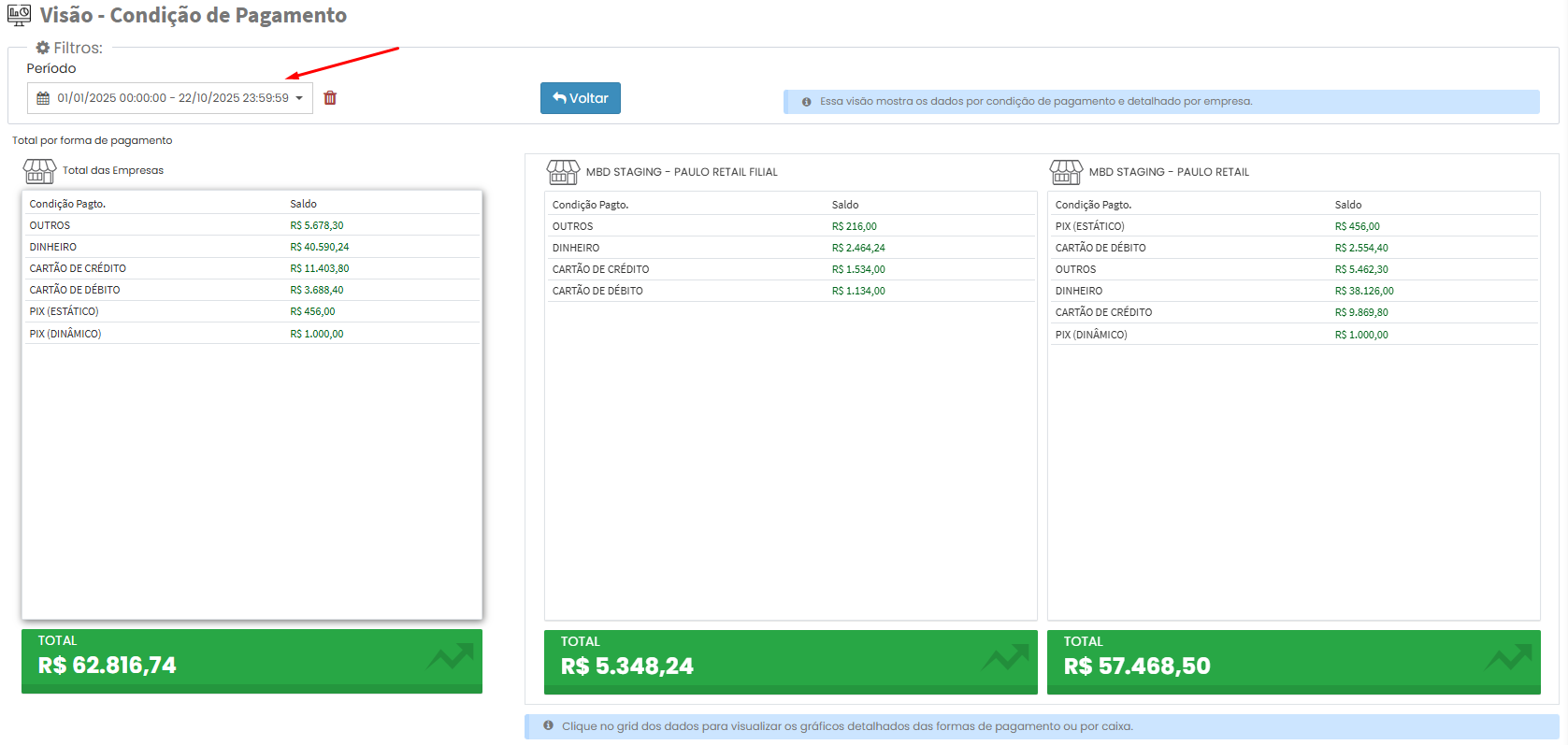The height and width of the screenshot is (745, 1568).
Task: Click the page header dashboard icon
Action: (19, 15)
